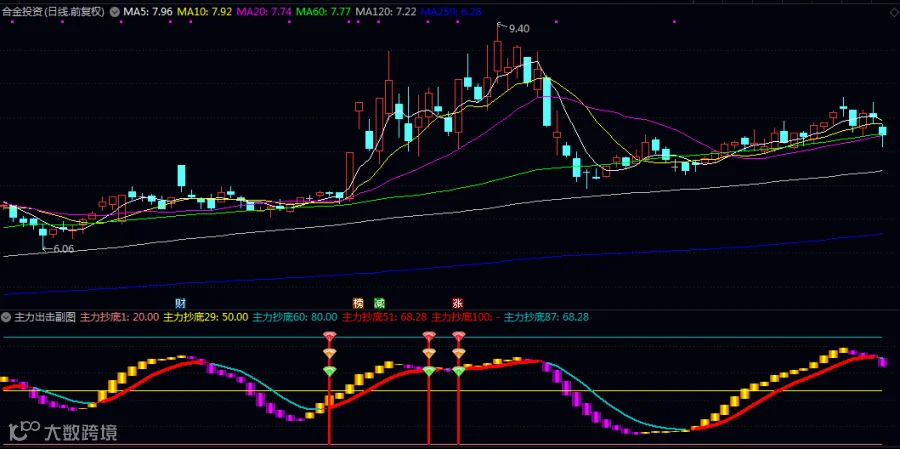Click the red 涨 limit-up marker
The width and height of the screenshot is (900, 449).
[457, 303]
